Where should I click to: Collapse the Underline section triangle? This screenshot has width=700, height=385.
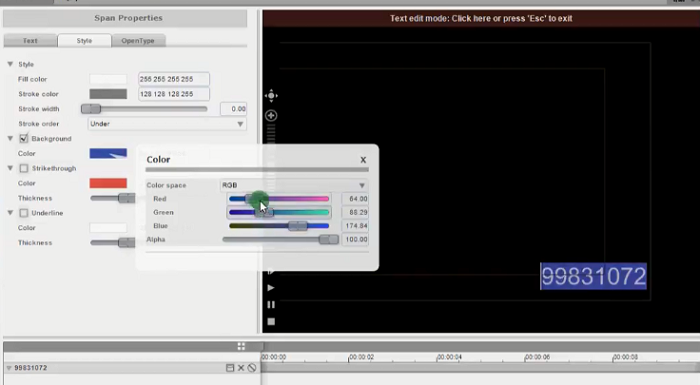10,213
